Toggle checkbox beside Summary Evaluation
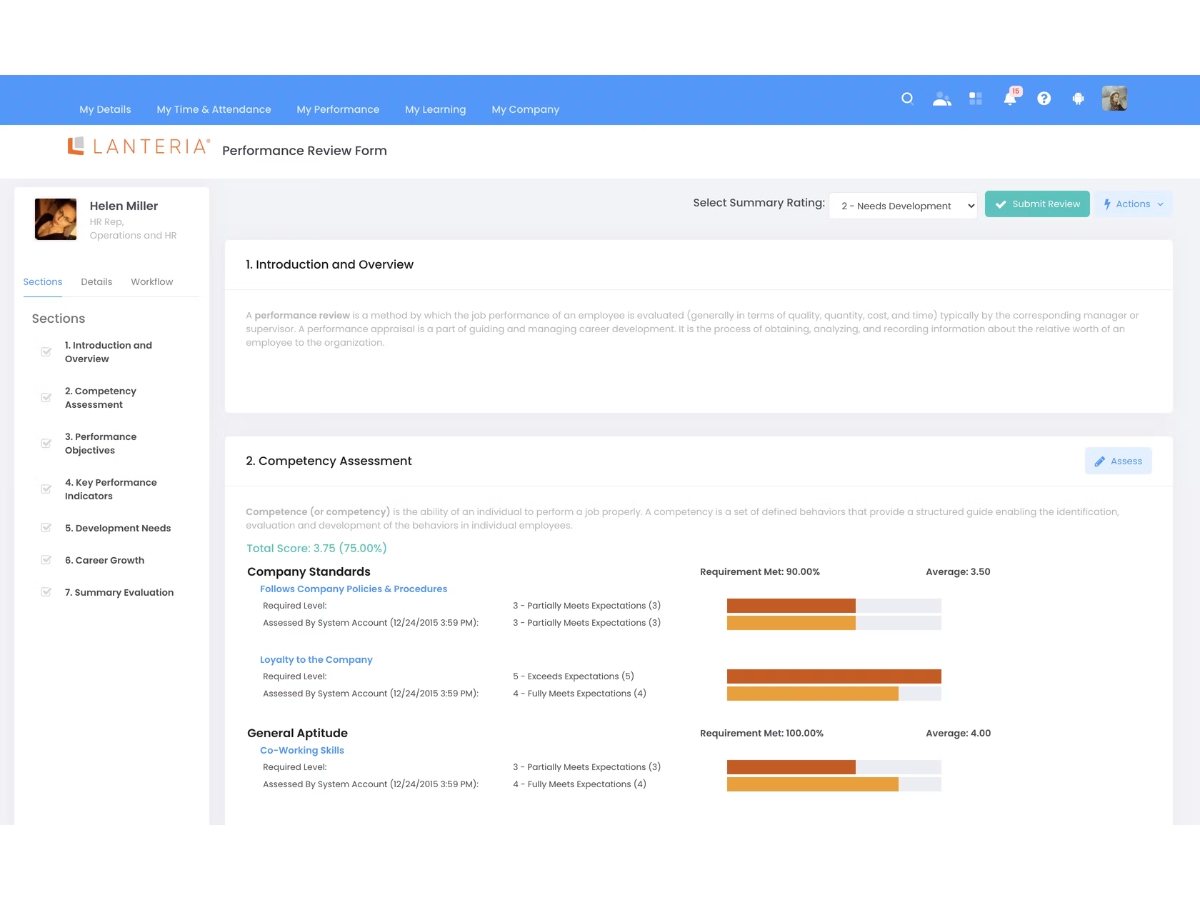Viewport: 1200px width, 900px height. [x=46, y=592]
